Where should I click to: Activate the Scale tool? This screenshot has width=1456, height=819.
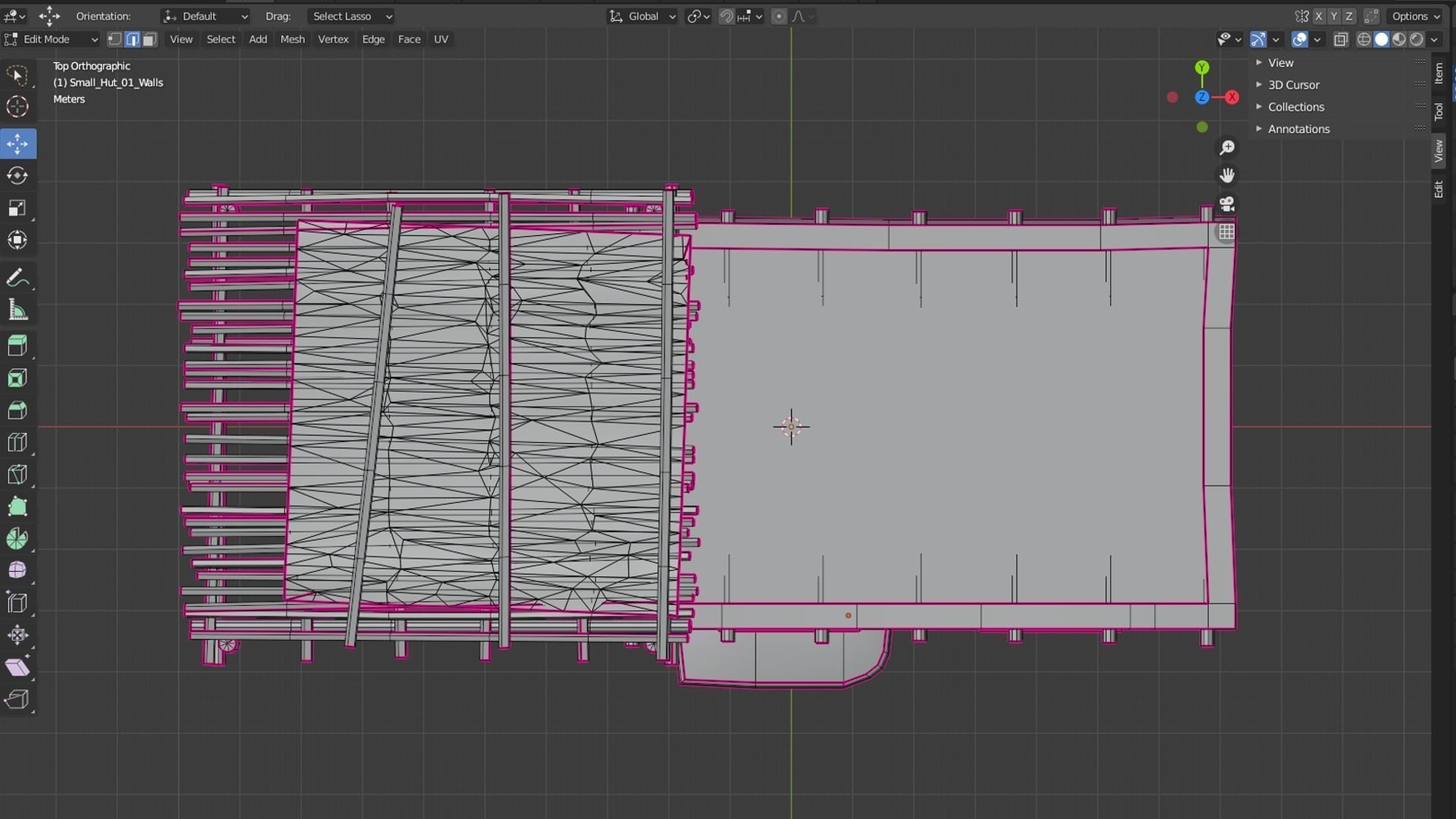click(x=17, y=208)
